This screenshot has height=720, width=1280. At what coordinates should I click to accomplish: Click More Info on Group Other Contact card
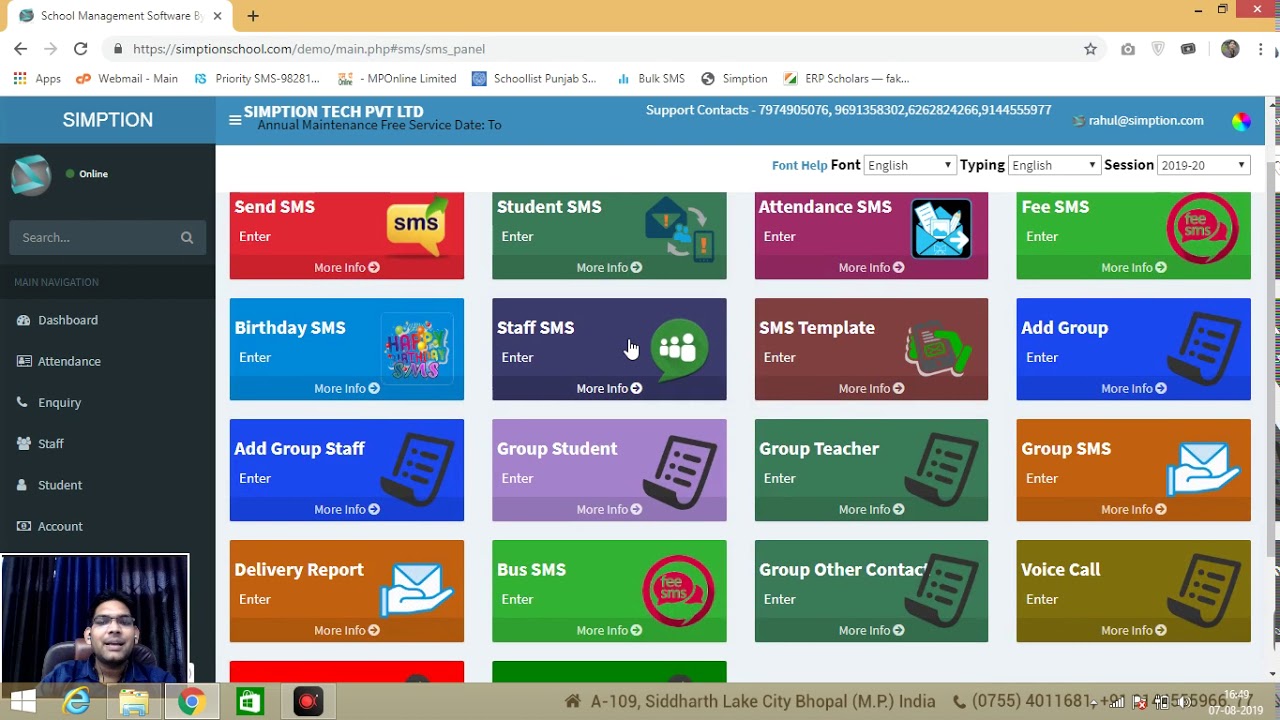tap(871, 631)
